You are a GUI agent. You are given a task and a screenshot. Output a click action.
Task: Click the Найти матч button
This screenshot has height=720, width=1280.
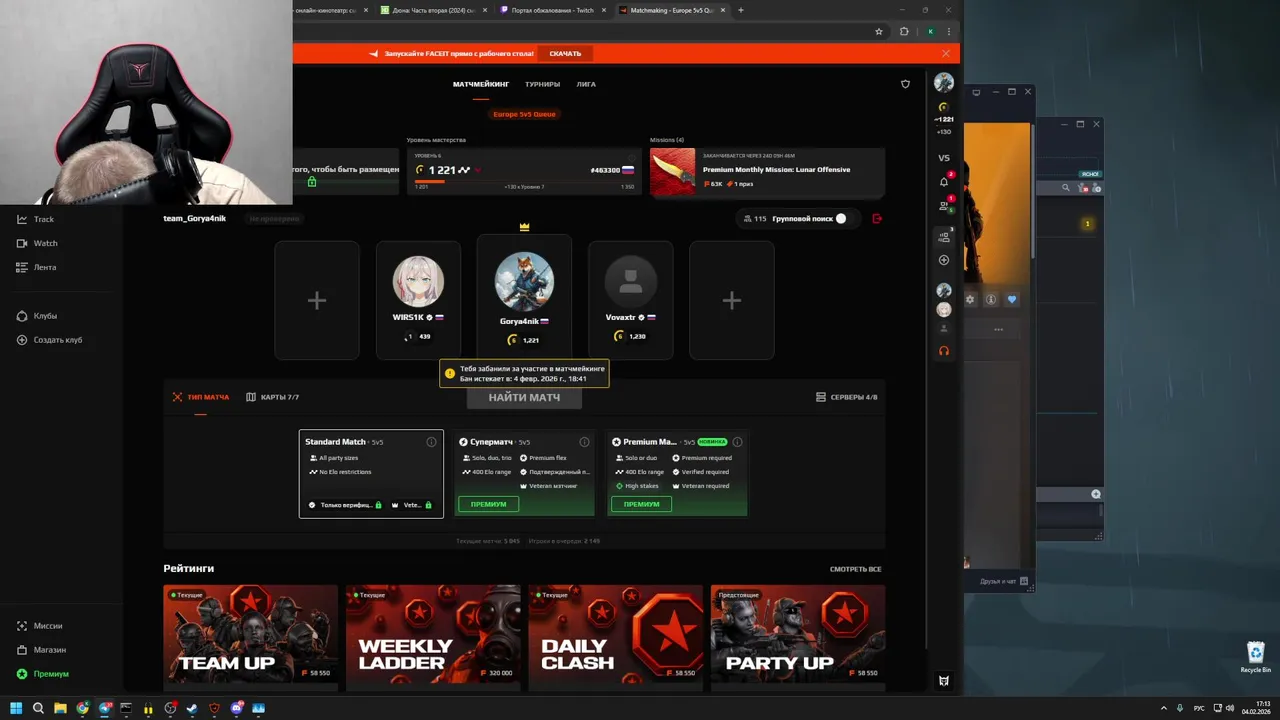[524, 397]
